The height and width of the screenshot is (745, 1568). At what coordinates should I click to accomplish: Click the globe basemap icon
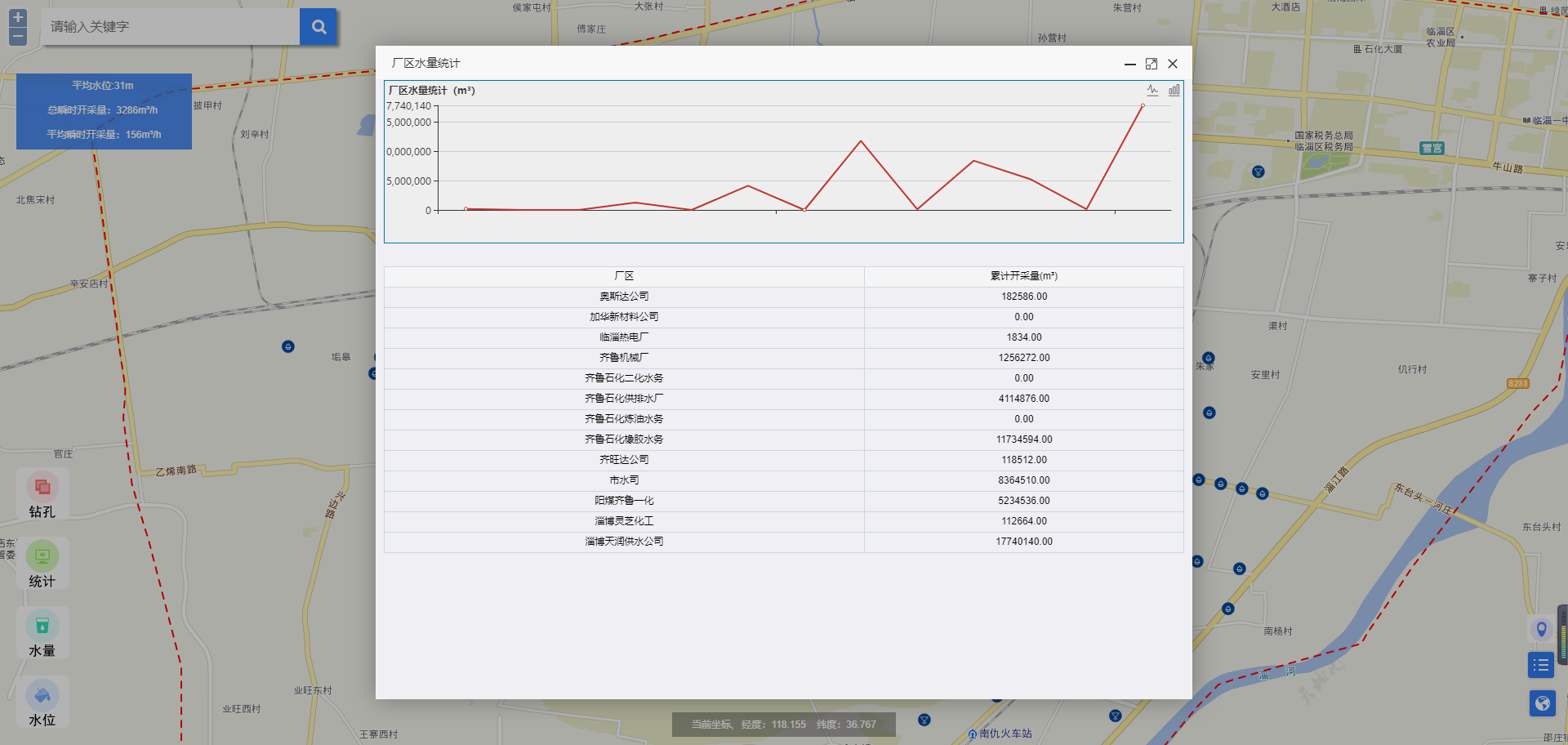(1542, 703)
